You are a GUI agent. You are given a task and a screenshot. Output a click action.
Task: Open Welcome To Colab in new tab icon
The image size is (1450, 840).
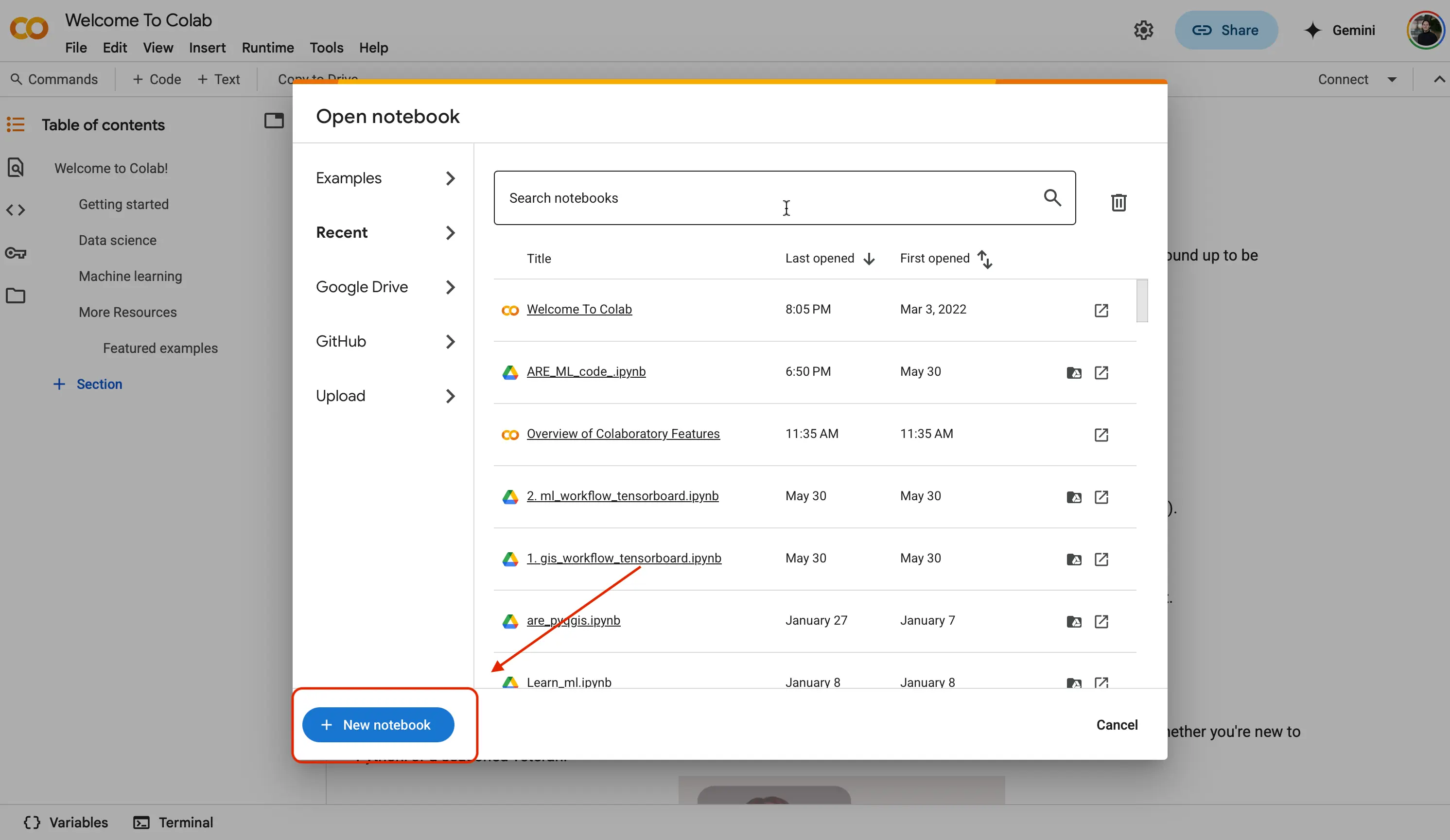click(1101, 311)
